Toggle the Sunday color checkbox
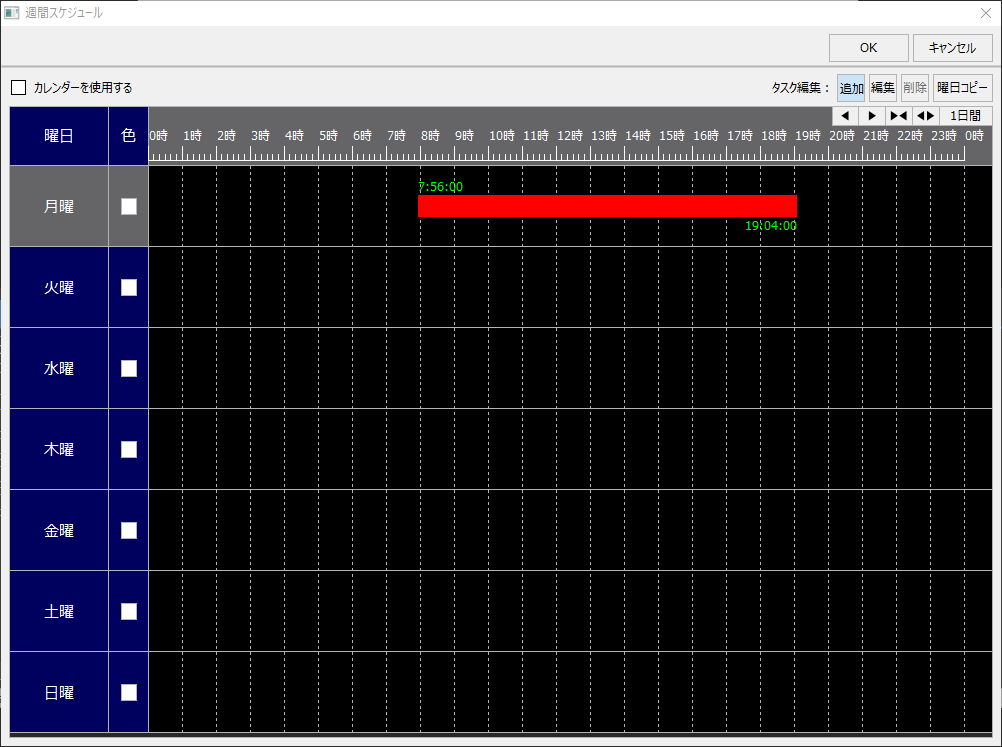This screenshot has height=747, width=1002. 128,692
